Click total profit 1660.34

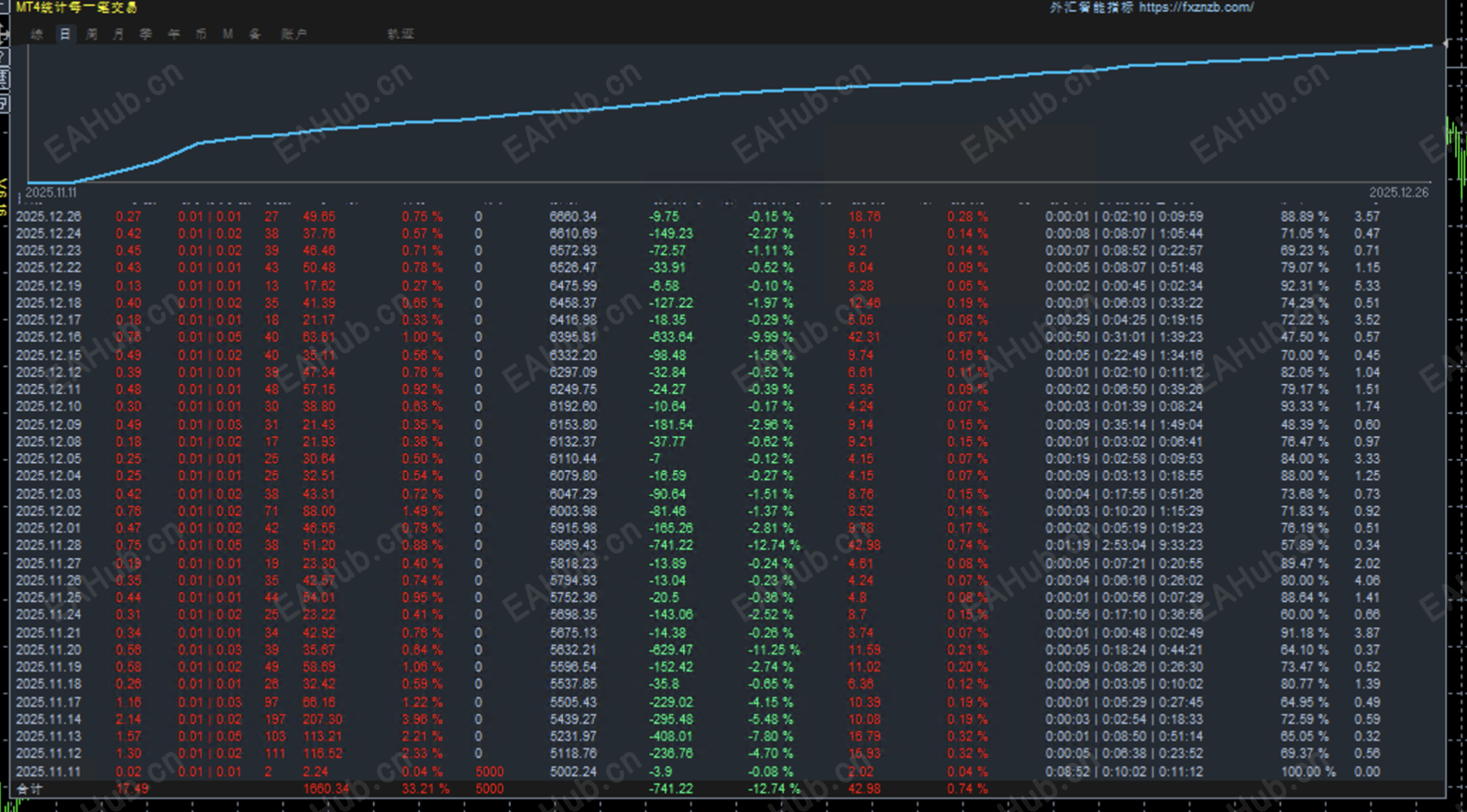pyautogui.click(x=325, y=788)
